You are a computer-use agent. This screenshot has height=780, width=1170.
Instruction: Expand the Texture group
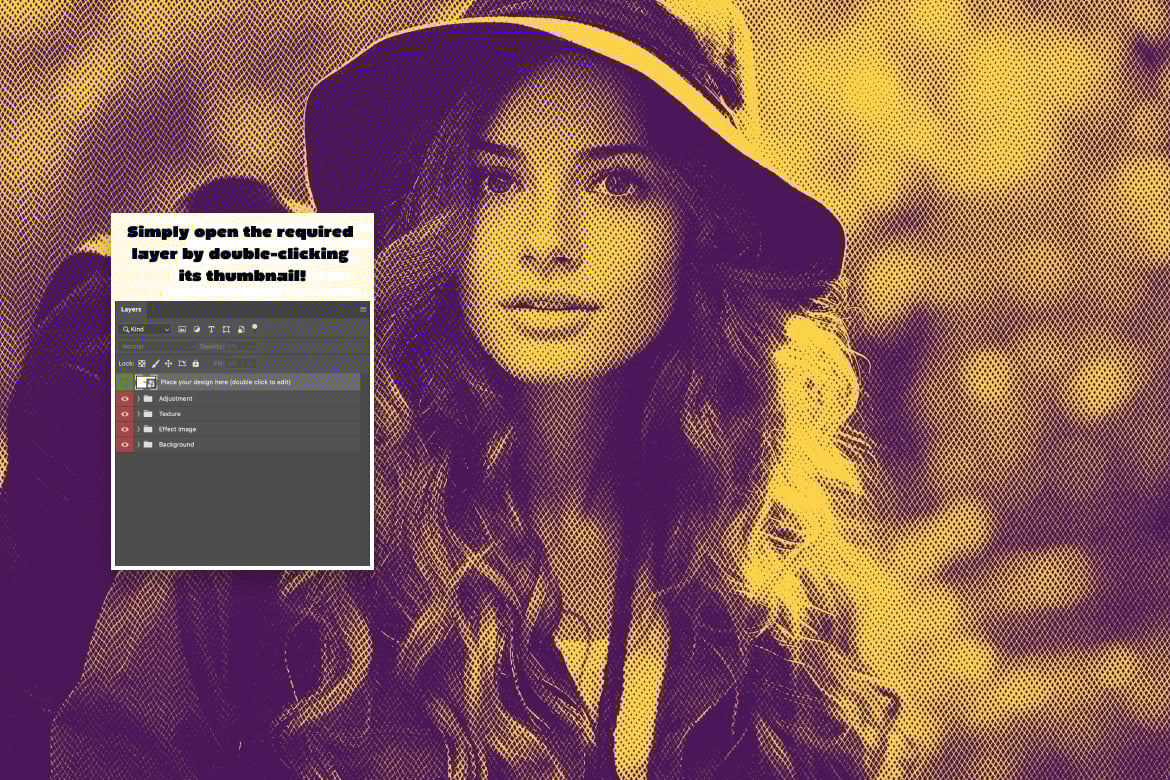138,414
